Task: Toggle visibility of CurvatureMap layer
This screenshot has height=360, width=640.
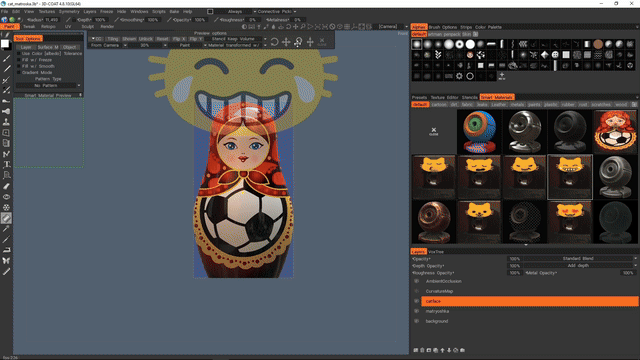Action: click(416, 291)
